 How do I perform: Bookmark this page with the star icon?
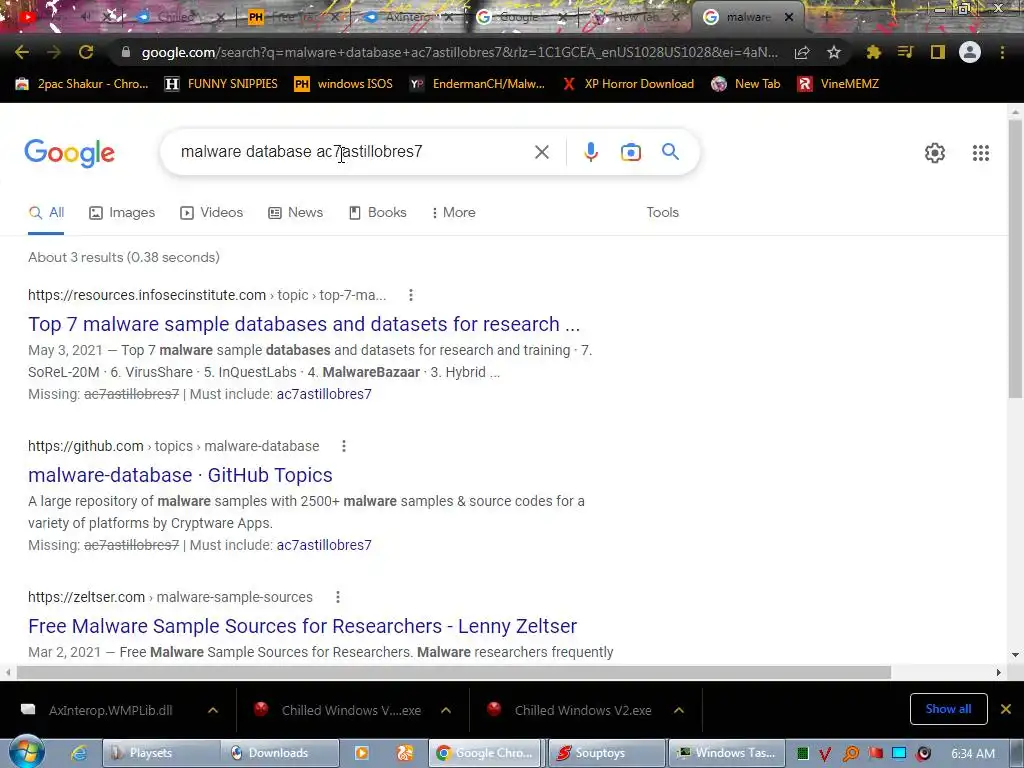click(834, 52)
